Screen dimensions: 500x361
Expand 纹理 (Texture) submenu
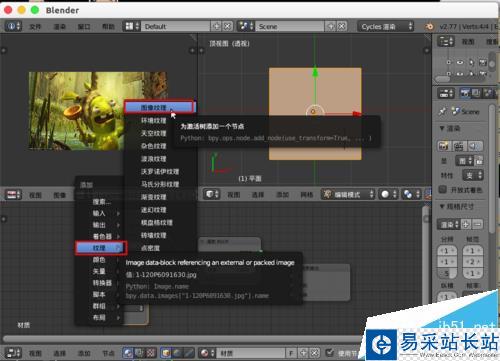coord(101,248)
